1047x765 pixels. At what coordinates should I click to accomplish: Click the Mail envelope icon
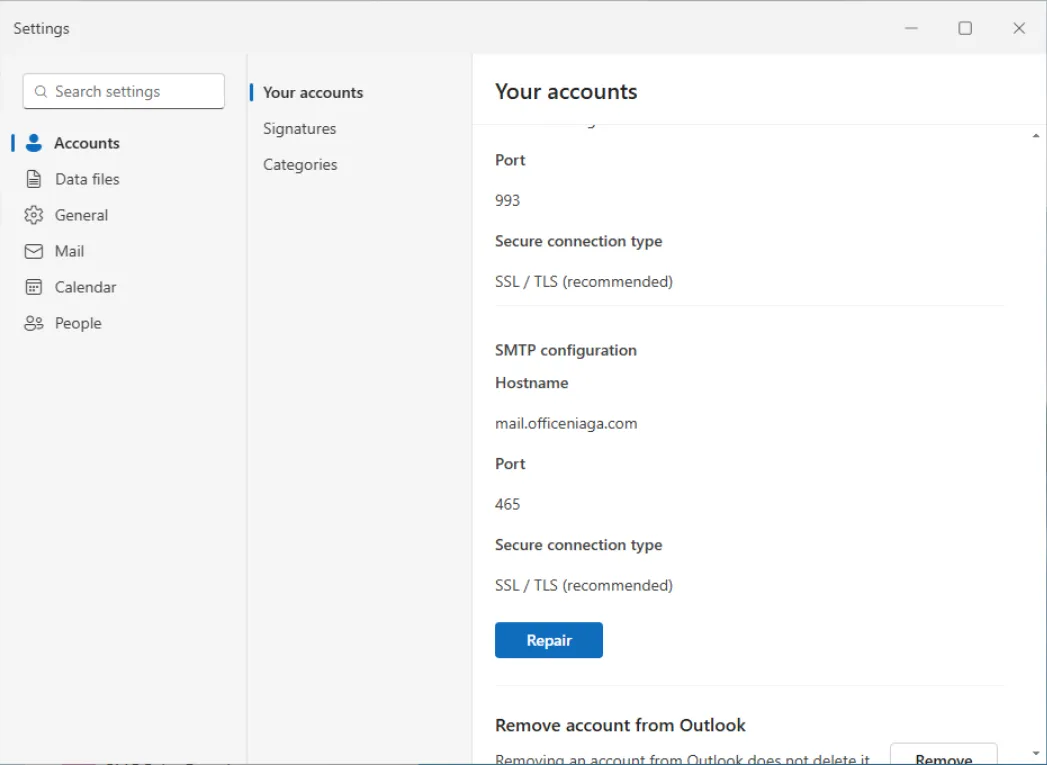[33, 251]
